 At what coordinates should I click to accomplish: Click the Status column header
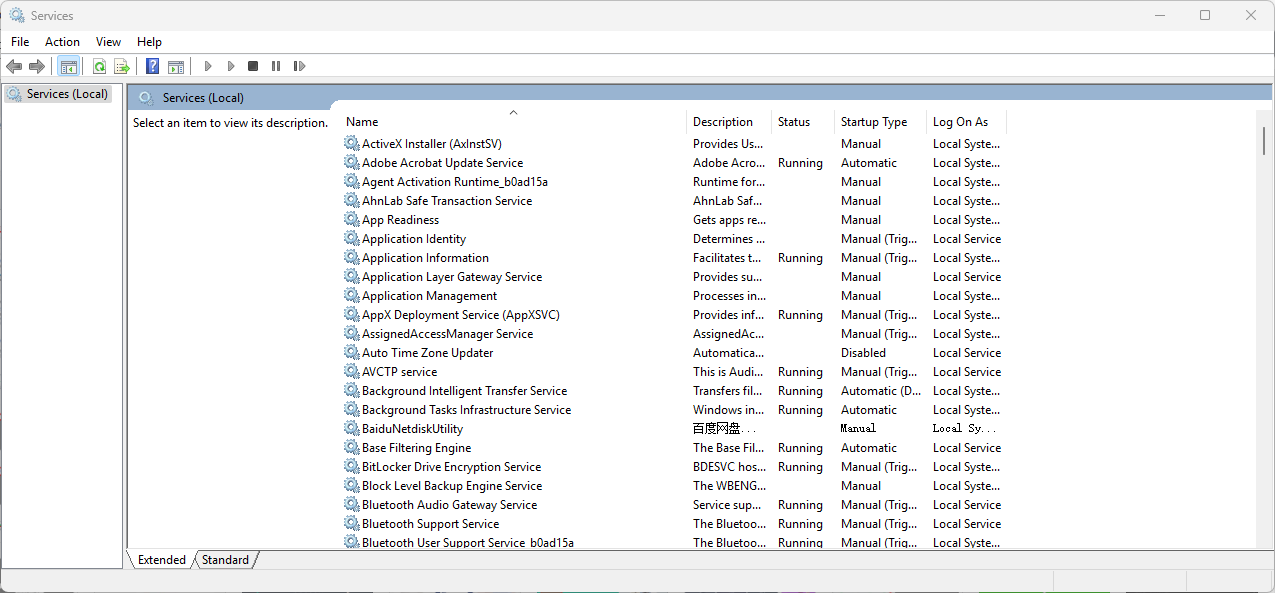tap(793, 122)
